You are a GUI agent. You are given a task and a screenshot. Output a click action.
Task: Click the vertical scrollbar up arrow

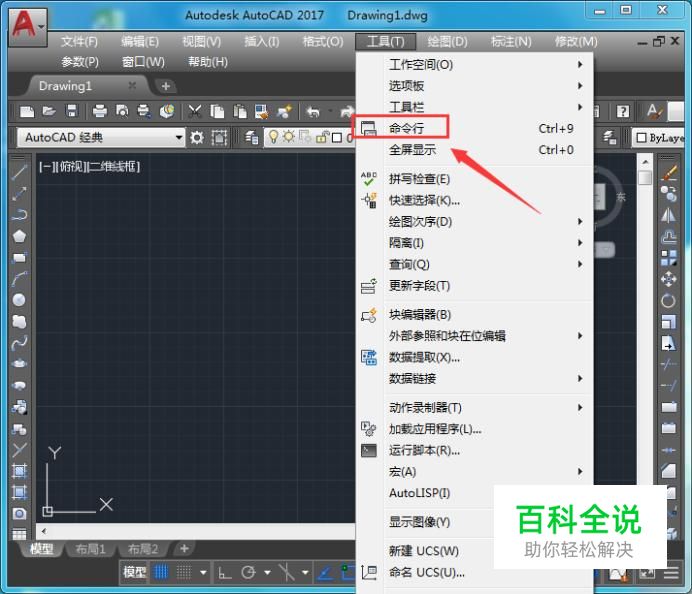click(x=645, y=162)
